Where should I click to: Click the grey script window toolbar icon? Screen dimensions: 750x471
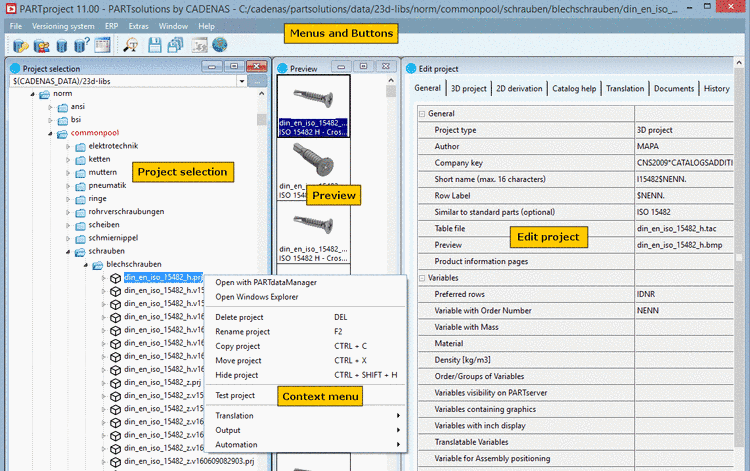click(x=199, y=45)
